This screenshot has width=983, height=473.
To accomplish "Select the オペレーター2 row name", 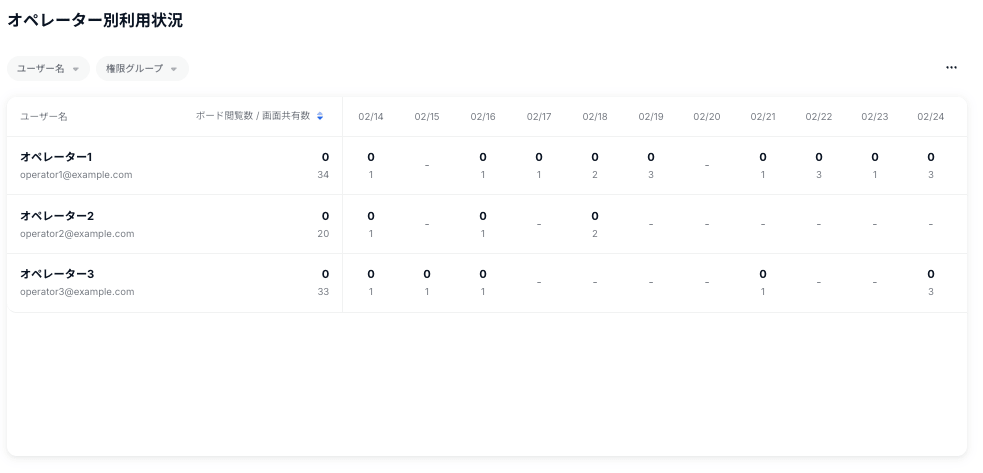I will pyautogui.click(x=57, y=216).
